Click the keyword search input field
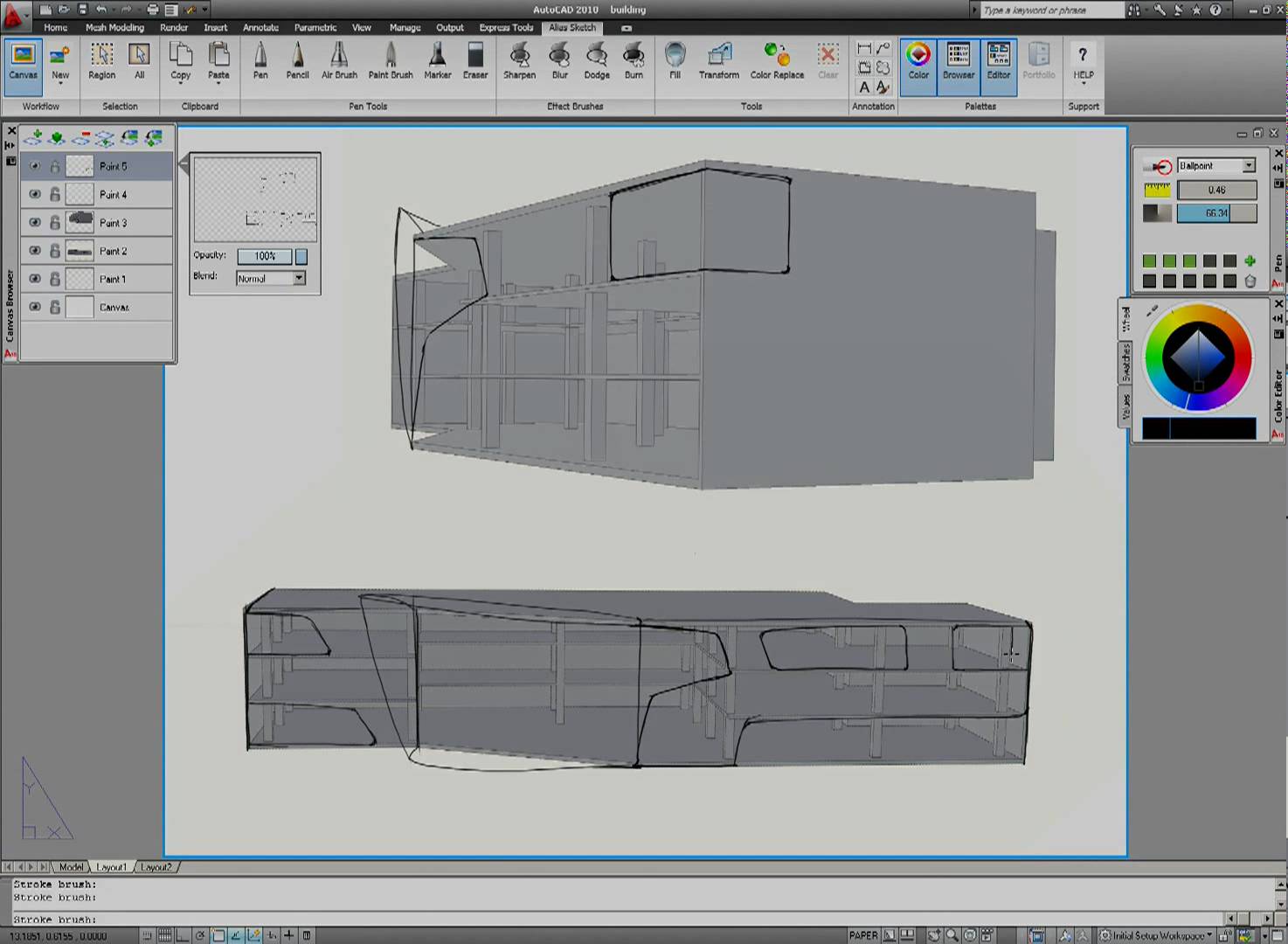The image size is (1288, 944). [1051, 10]
